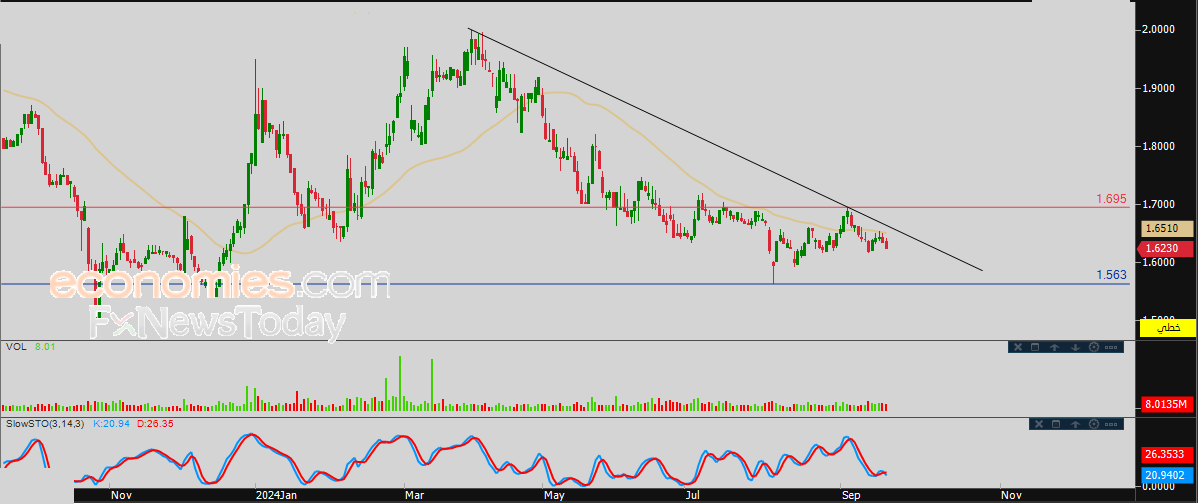Viewport: 1198px width, 504px height.
Task: Select the VOL indicator label
Action: coord(16,347)
